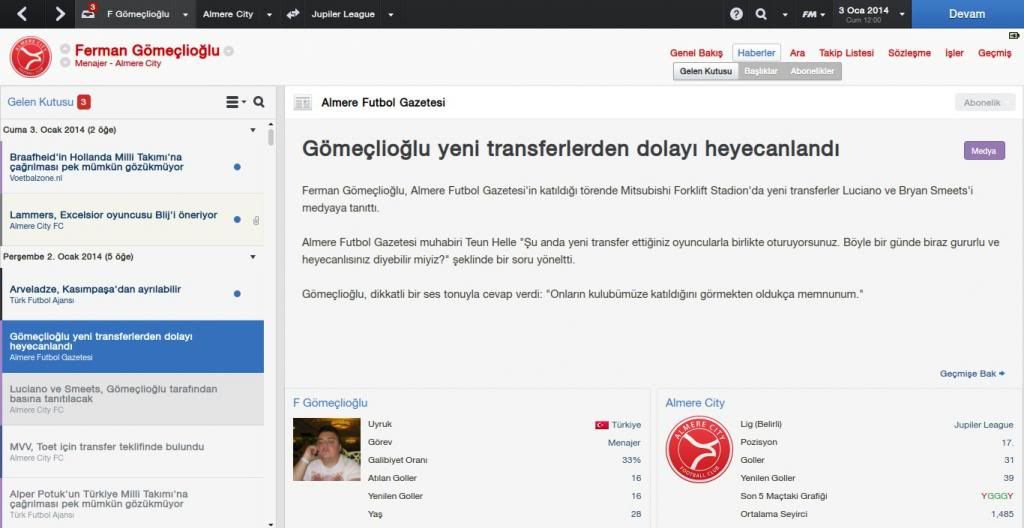The image size is (1024, 528).
Task: Click the swap arrows icon before Jupiler League
Action: (293, 14)
